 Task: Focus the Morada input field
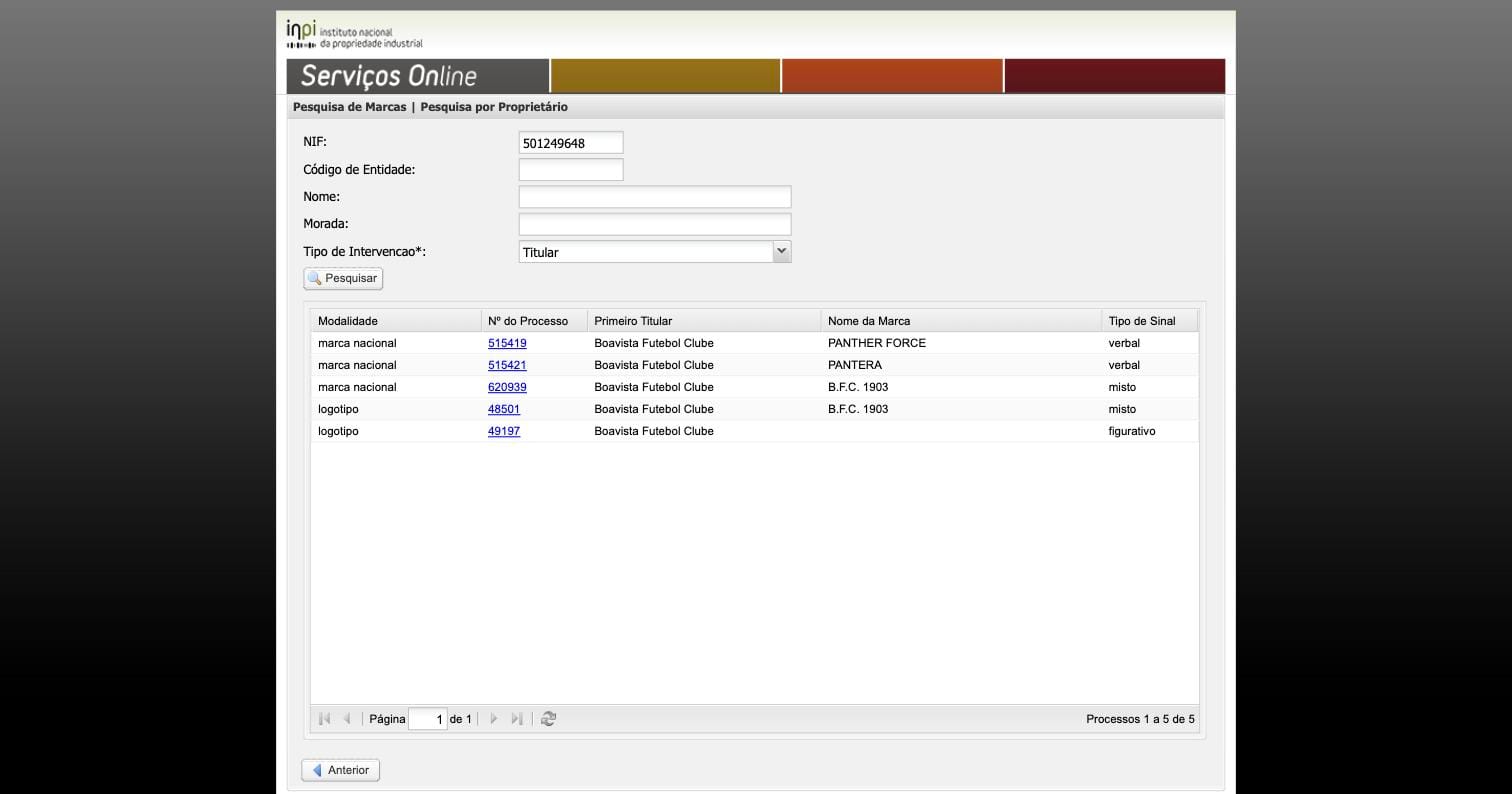pyautogui.click(x=655, y=224)
